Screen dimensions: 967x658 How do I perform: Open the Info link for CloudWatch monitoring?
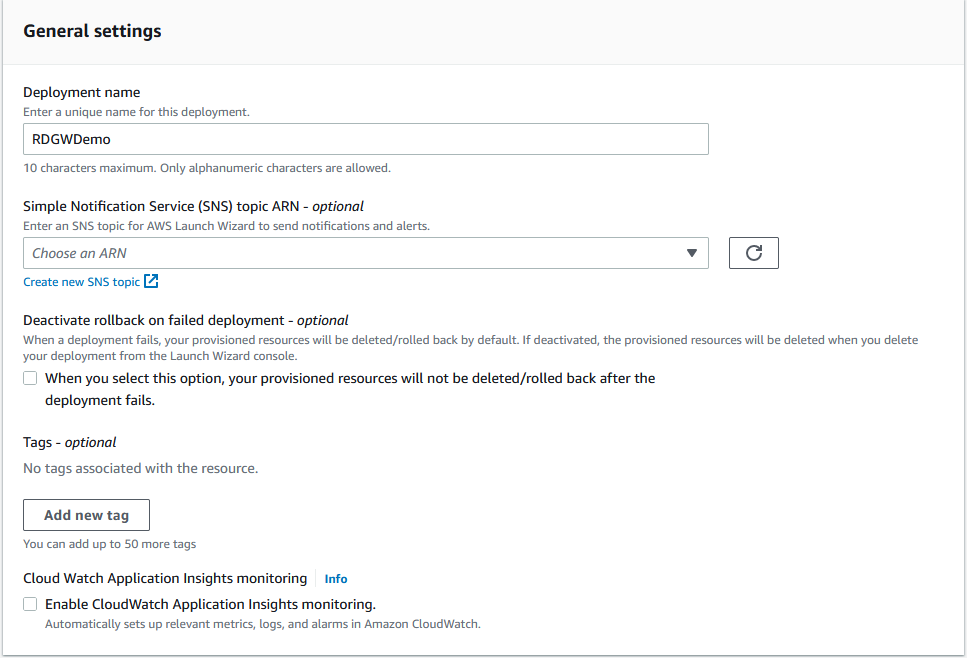[336, 579]
